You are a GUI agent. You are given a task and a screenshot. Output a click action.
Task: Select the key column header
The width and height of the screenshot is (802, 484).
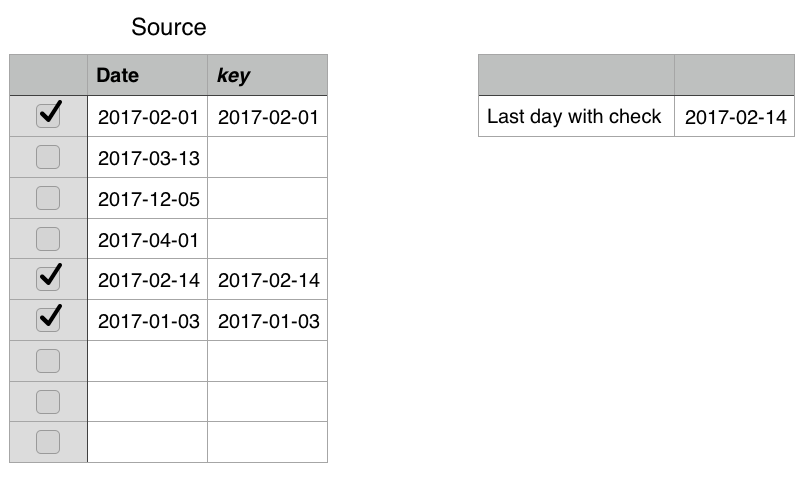[x=267, y=75]
